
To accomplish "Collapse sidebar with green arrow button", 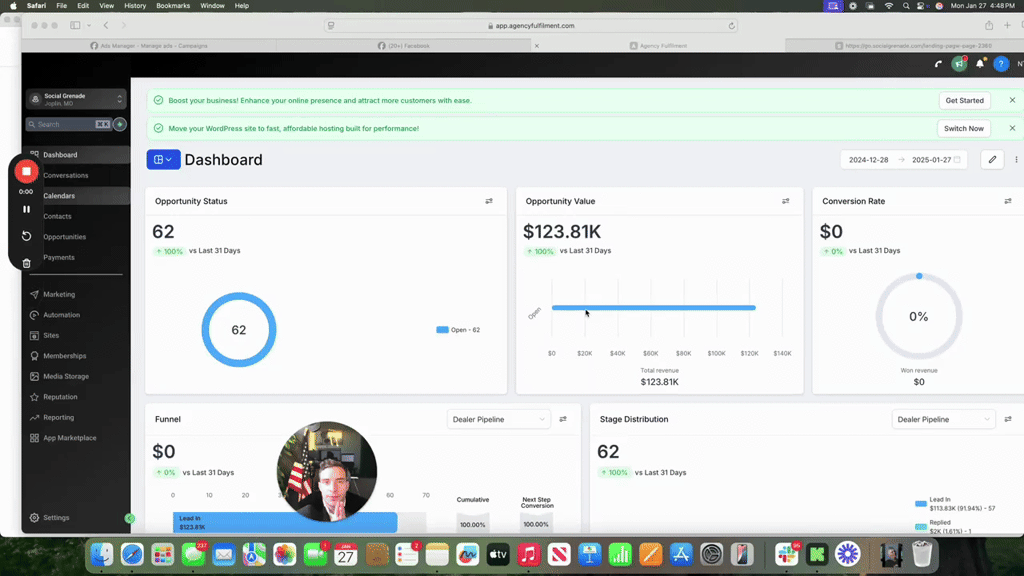I will point(129,518).
